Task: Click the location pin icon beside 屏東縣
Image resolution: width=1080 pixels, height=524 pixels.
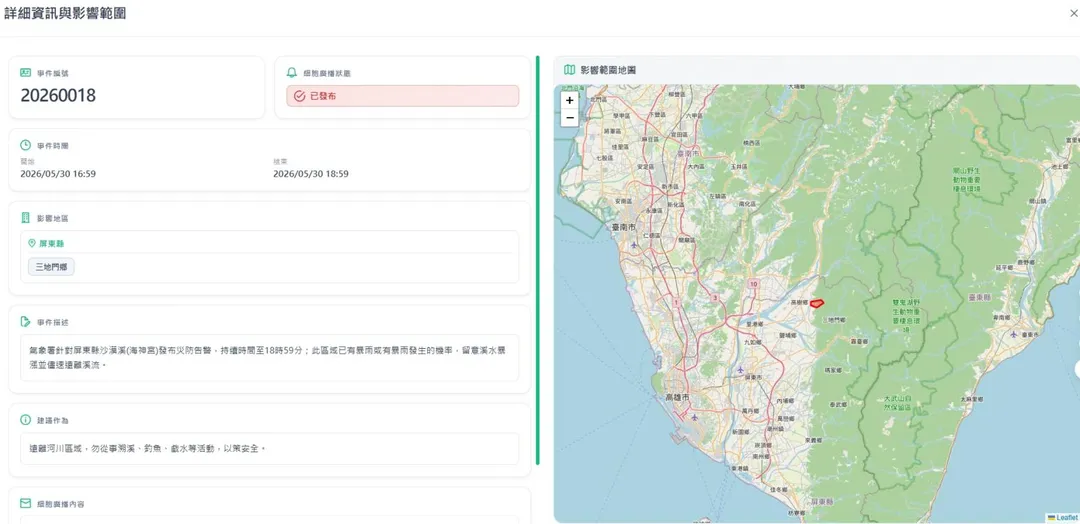Action: 32,244
